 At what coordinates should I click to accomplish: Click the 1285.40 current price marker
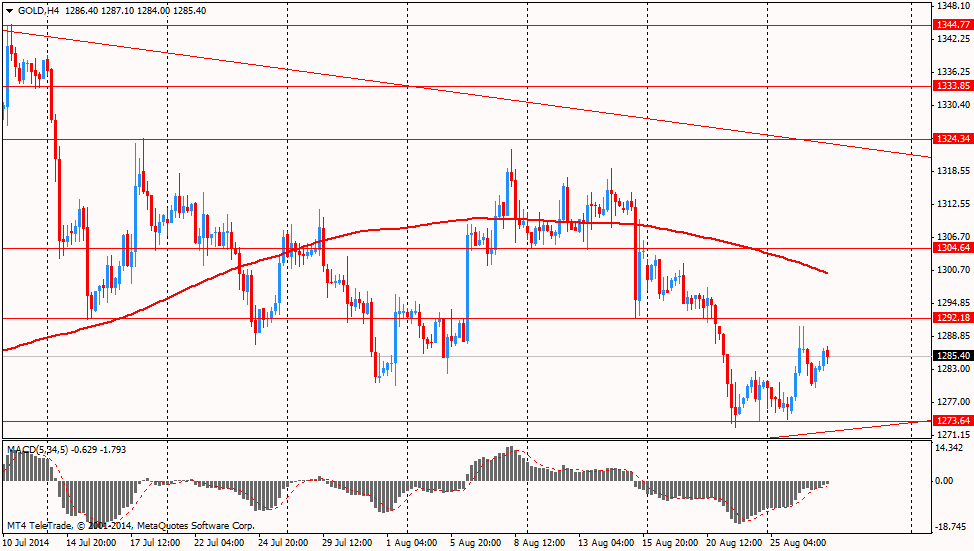coord(949,355)
